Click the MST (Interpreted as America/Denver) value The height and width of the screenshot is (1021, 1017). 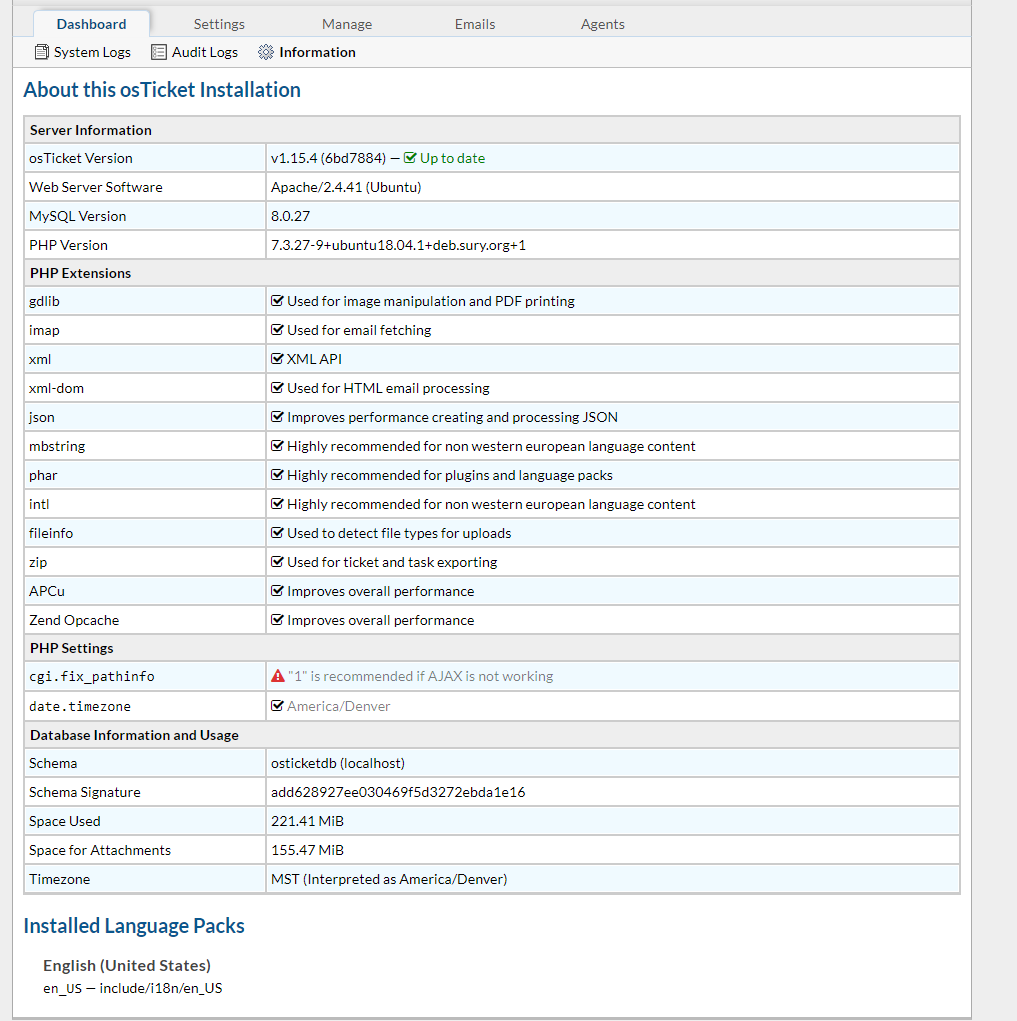pyautogui.click(x=389, y=879)
